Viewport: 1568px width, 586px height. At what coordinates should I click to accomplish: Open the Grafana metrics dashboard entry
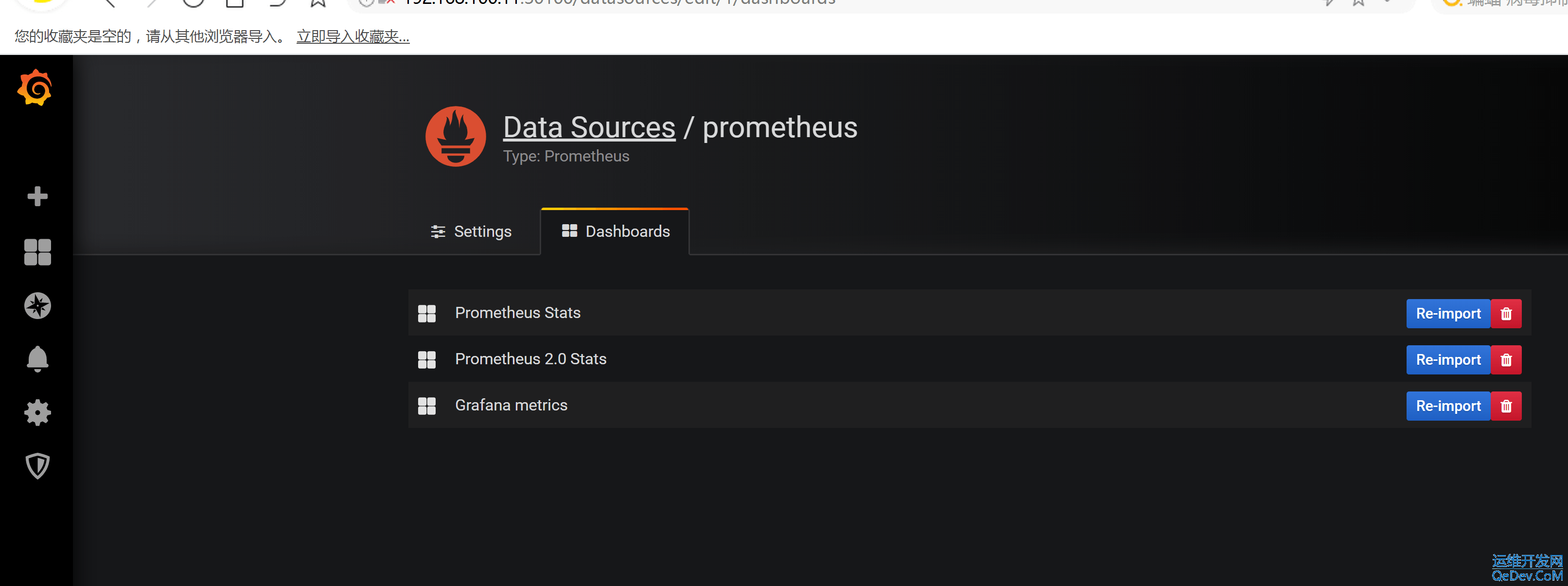coord(511,405)
